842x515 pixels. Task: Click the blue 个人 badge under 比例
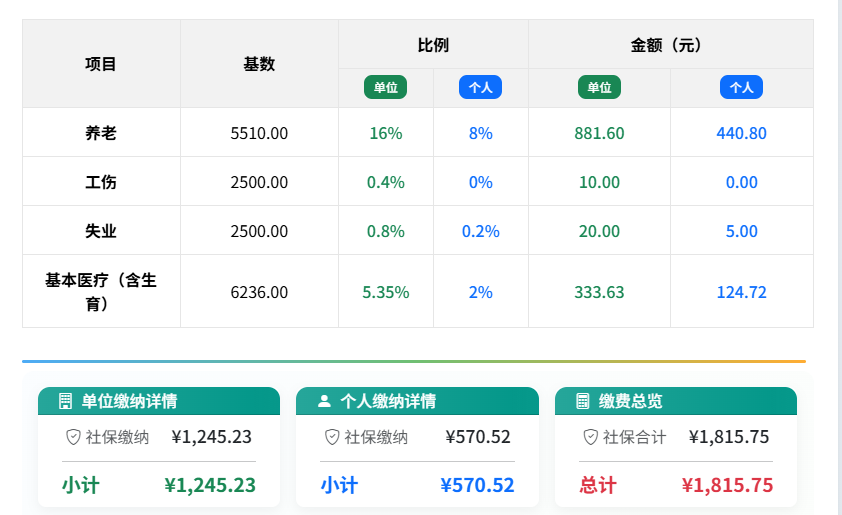[481, 87]
